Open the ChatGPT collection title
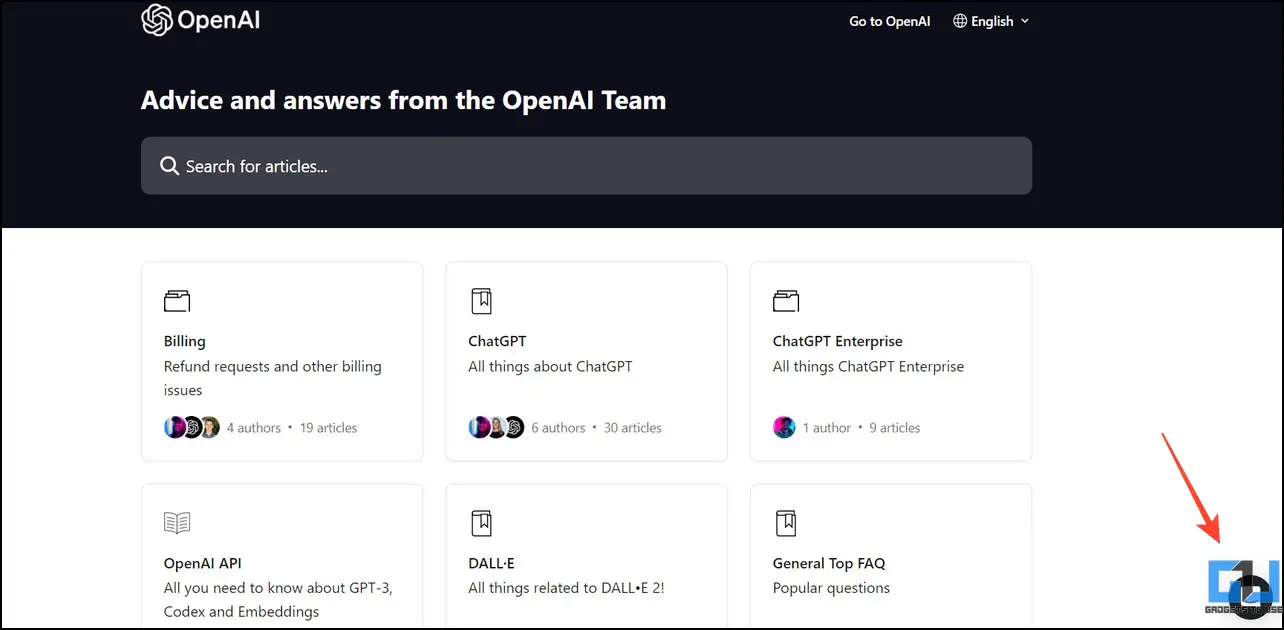The width and height of the screenshot is (1284, 630). click(x=497, y=341)
